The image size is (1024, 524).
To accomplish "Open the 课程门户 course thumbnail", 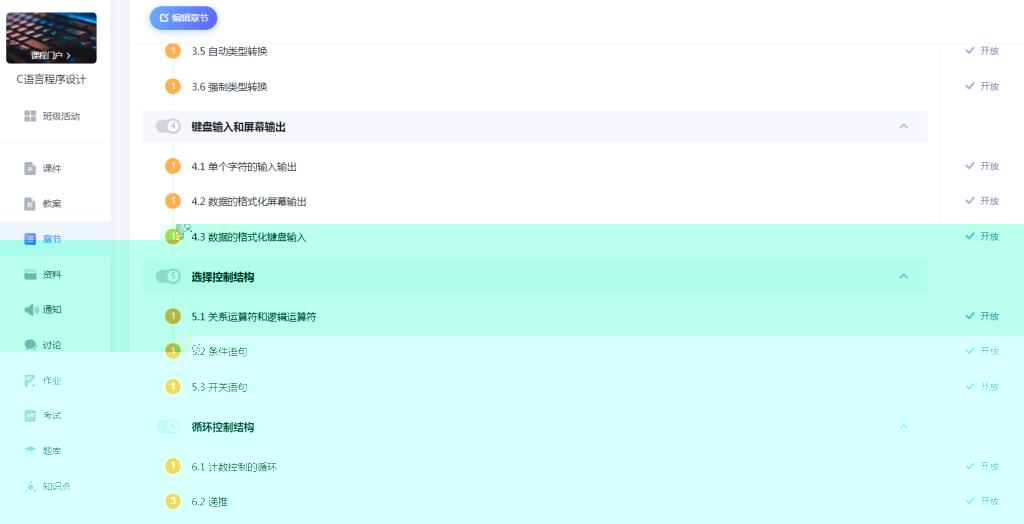I will click(51, 38).
